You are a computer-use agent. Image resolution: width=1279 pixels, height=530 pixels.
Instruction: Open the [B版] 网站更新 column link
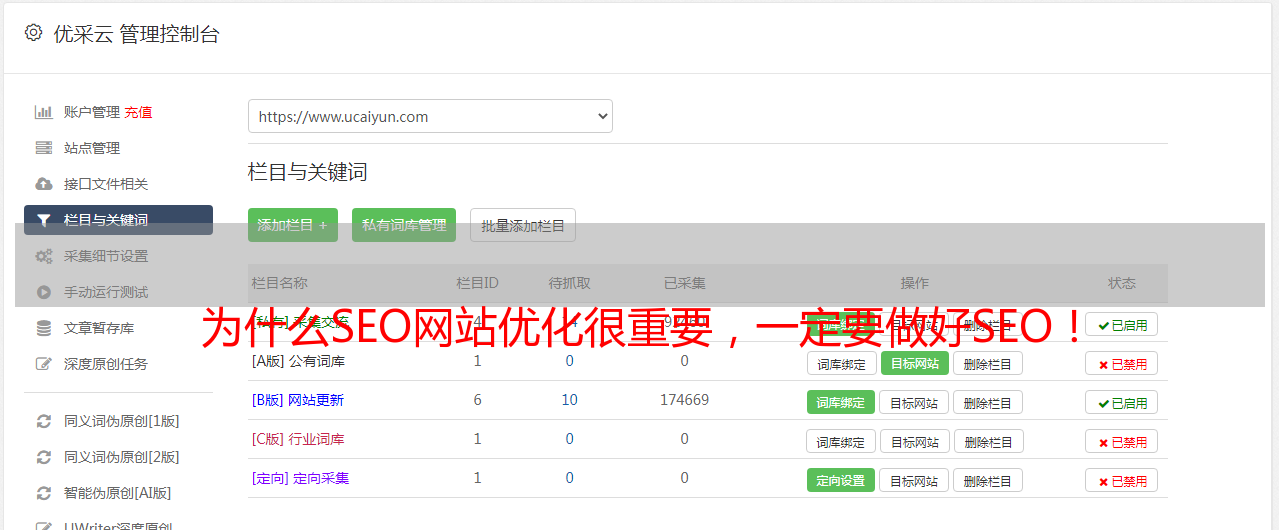click(x=298, y=400)
